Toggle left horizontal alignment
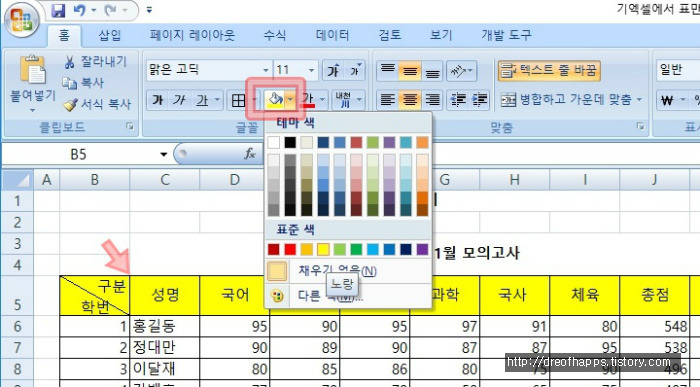The width and height of the screenshot is (700, 387). pos(388,100)
